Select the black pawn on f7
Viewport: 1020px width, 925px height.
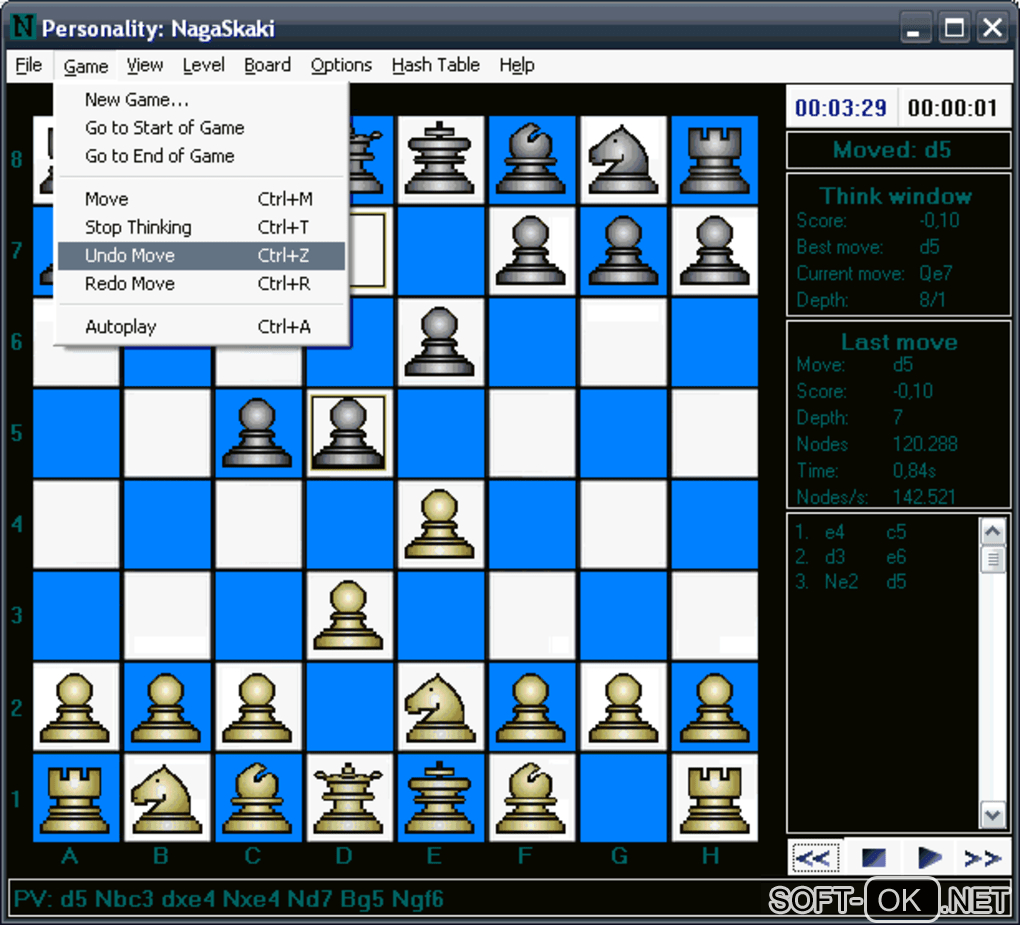pyautogui.click(x=531, y=251)
